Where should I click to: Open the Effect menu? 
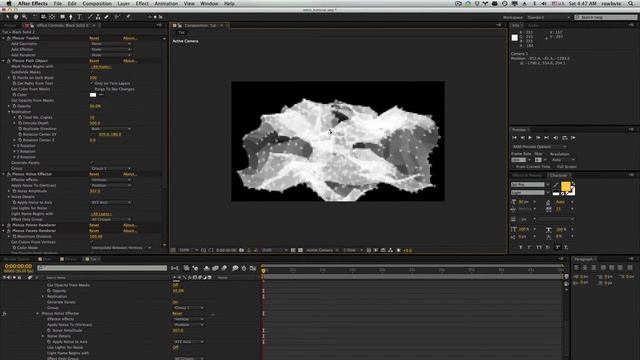point(142,3)
